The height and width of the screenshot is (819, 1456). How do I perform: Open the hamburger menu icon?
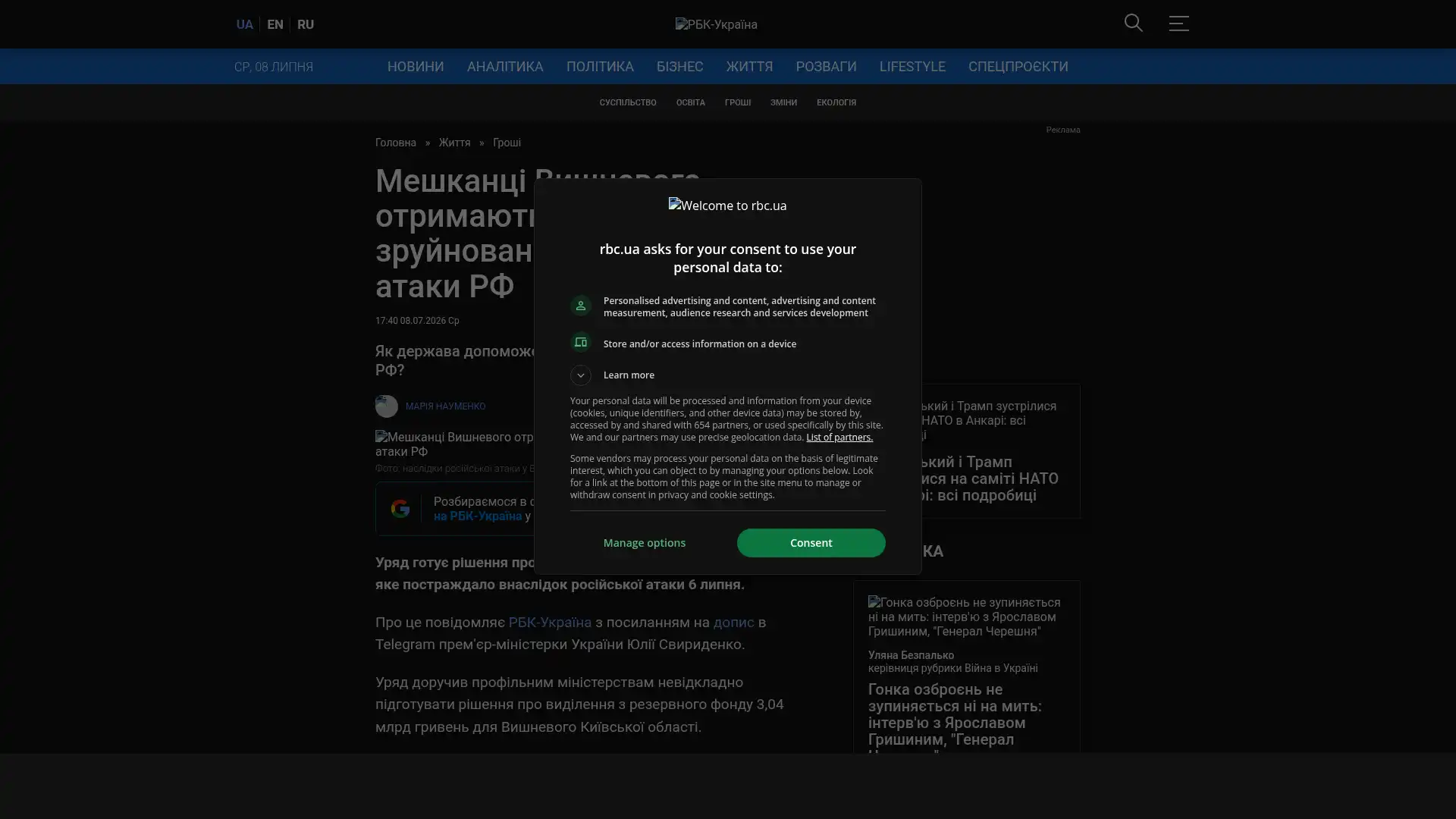point(1178,23)
